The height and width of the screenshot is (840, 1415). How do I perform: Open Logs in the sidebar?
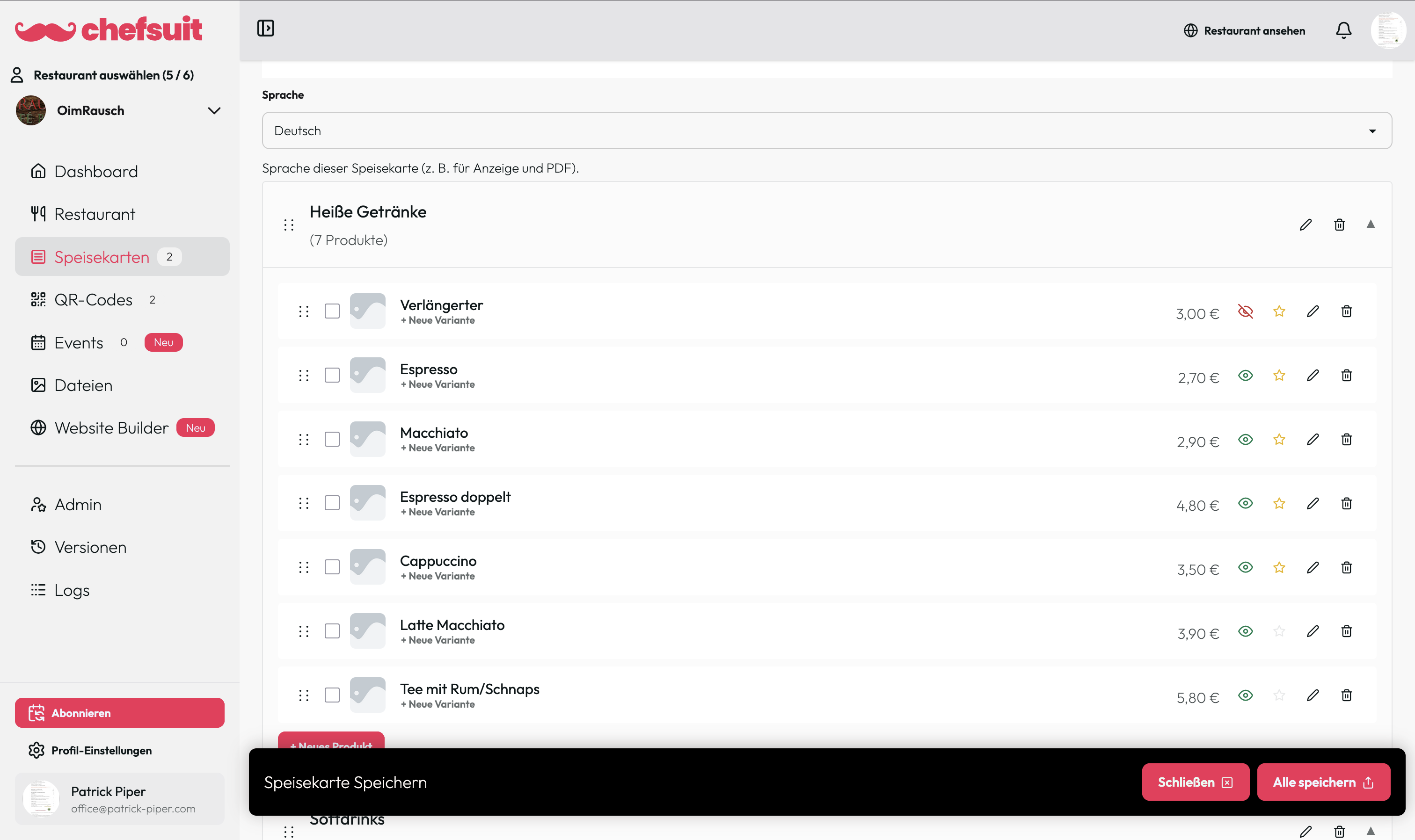(122, 590)
